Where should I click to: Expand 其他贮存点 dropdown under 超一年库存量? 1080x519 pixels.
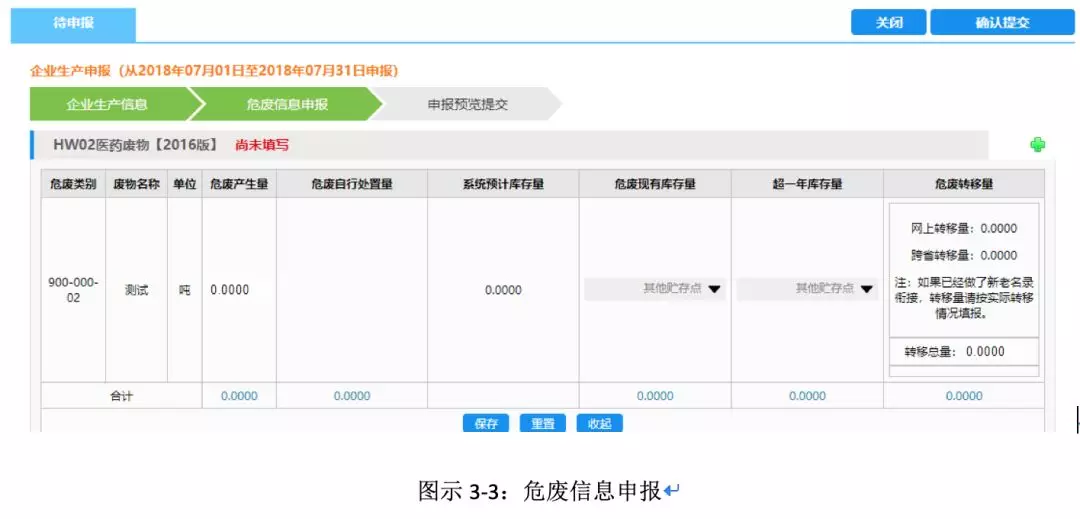click(x=807, y=289)
